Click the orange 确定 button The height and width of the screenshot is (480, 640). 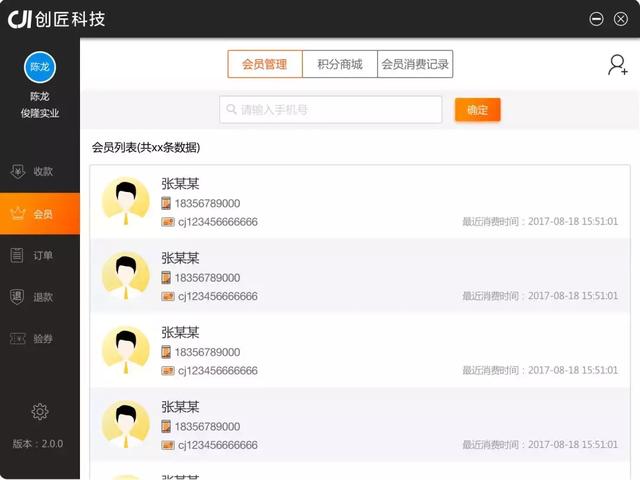click(478, 109)
